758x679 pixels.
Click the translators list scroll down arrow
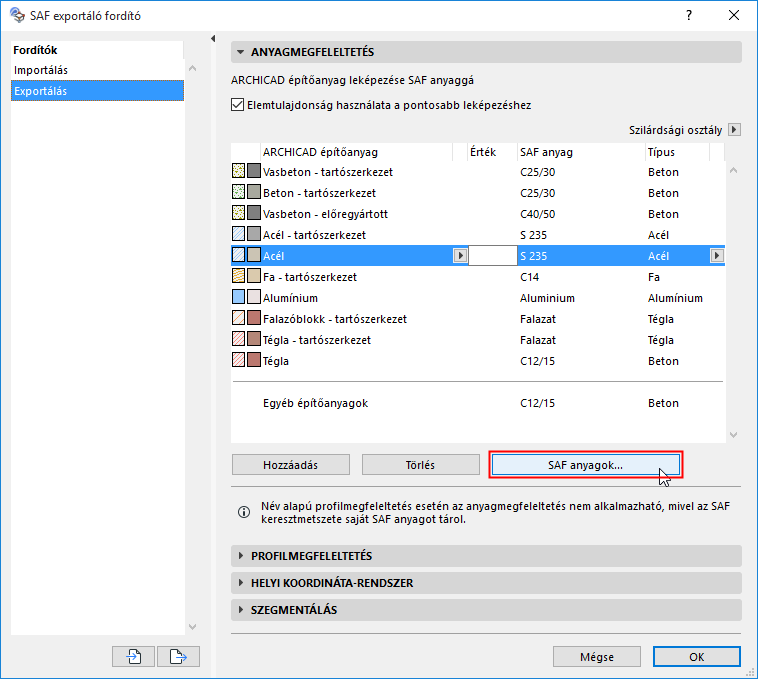(192, 627)
